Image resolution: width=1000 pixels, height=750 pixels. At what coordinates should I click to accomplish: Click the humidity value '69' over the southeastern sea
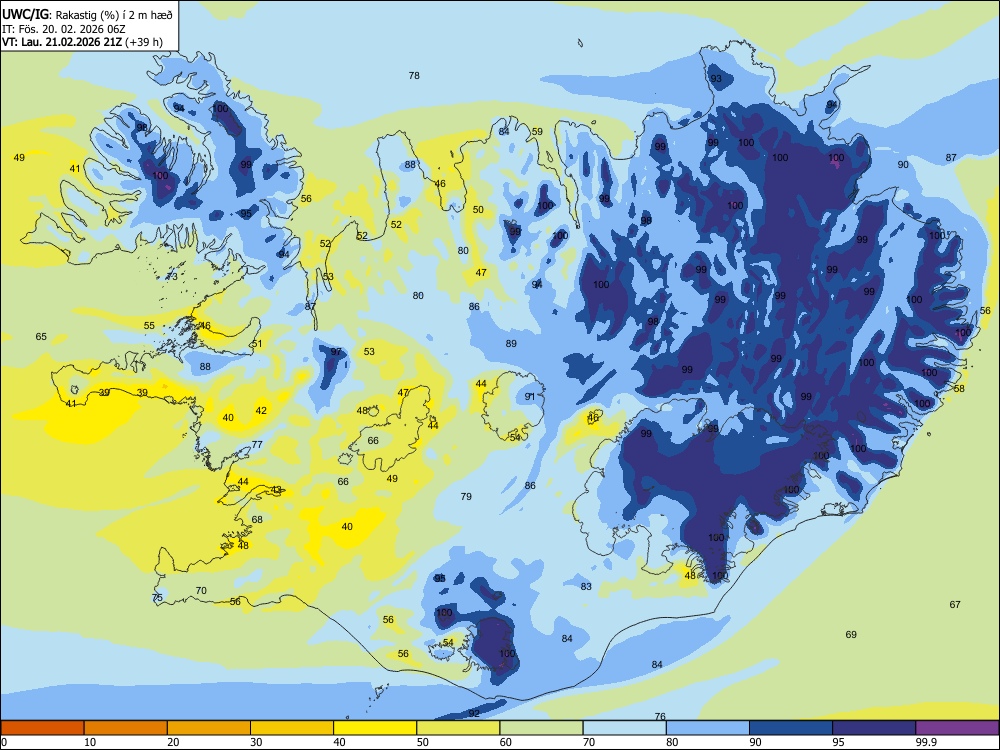coord(851,635)
